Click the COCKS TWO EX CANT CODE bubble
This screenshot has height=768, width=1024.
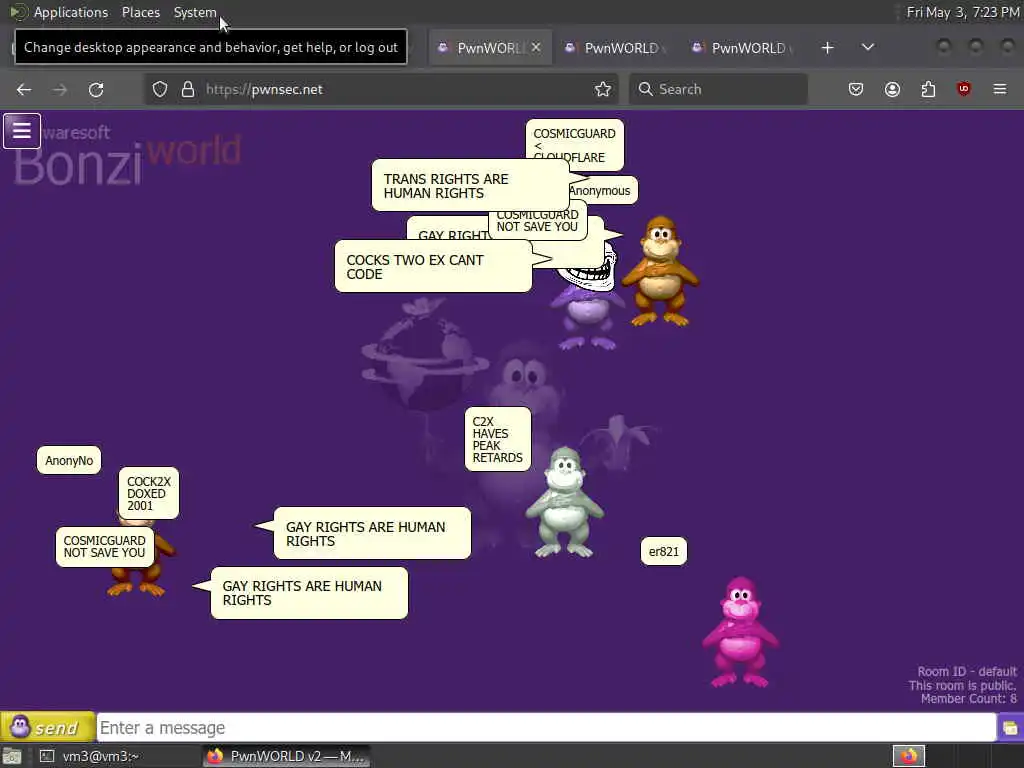click(x=433, y=266)
